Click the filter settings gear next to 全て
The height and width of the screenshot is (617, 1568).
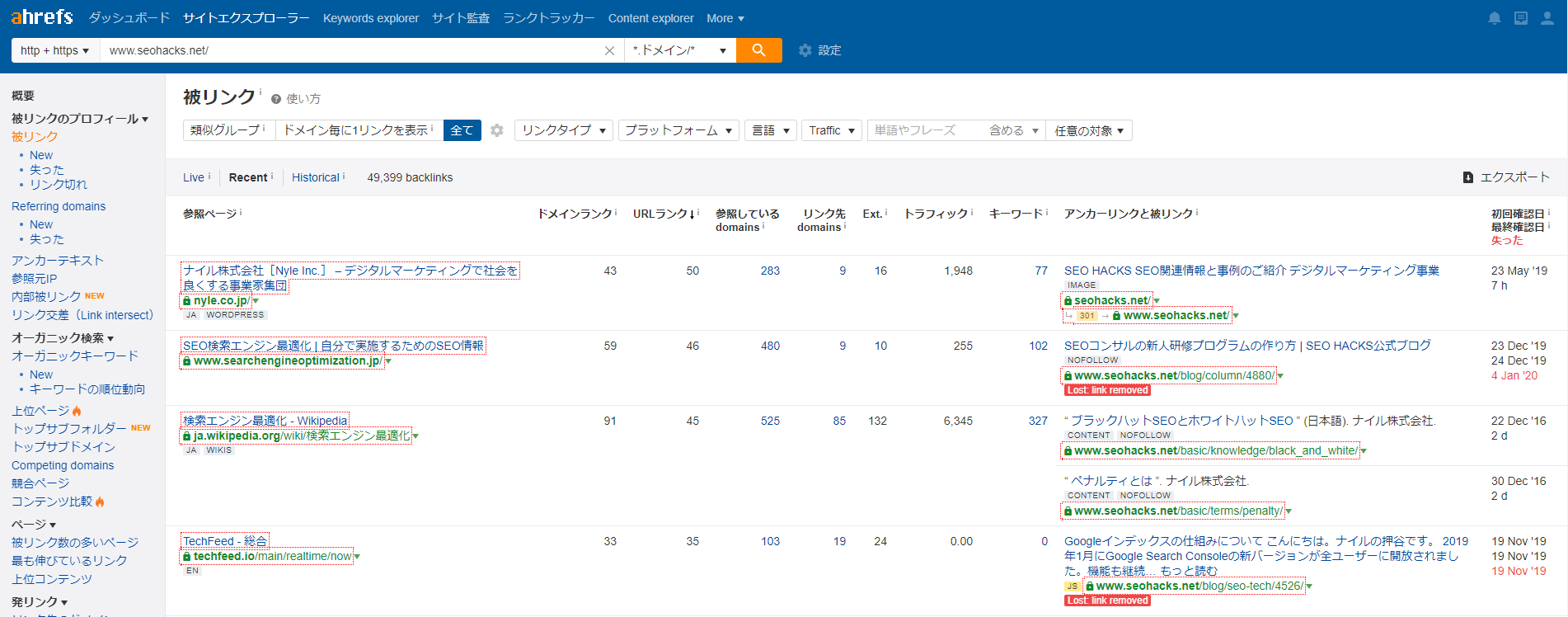(497, 130)
